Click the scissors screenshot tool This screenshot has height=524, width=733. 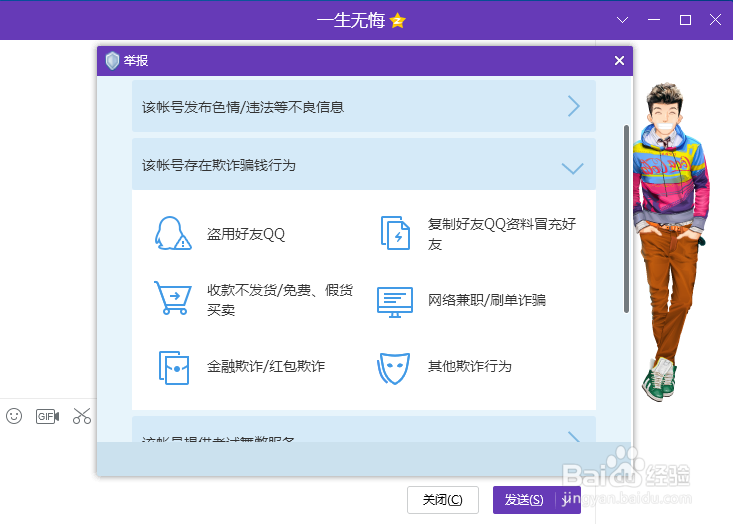(x=82, y=416)
